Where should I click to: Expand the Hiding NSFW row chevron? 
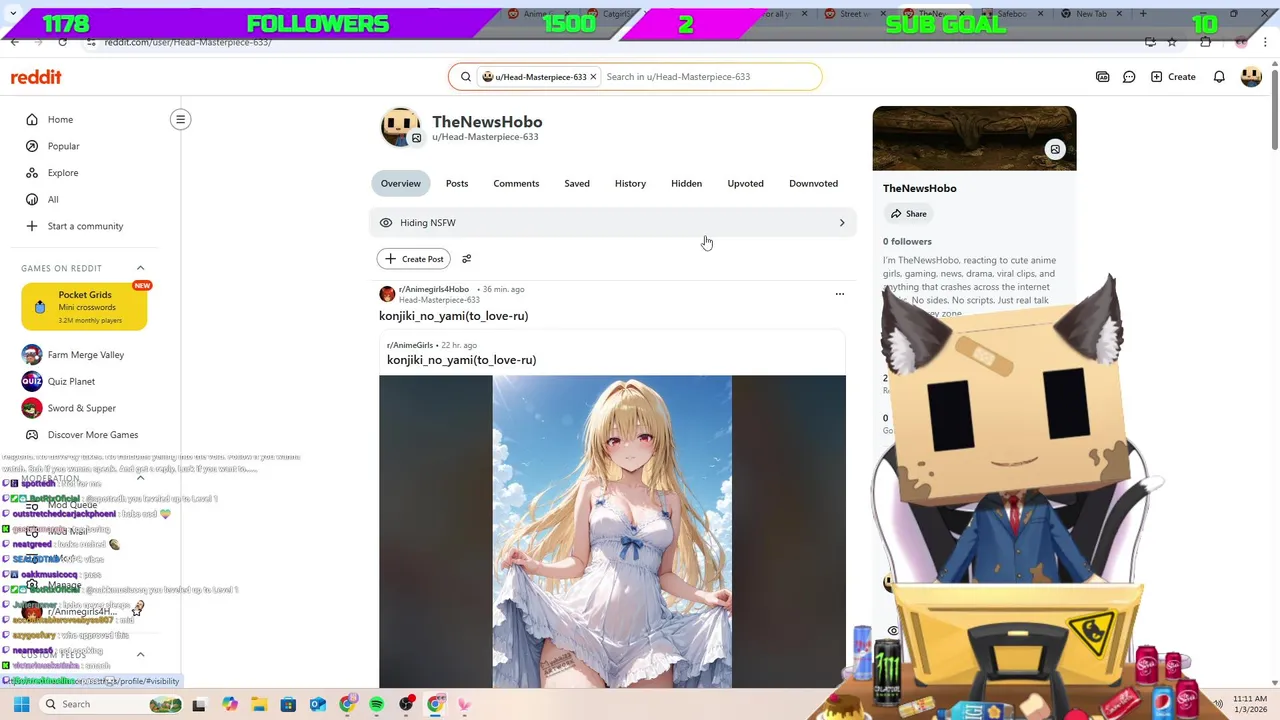coord(842,223)
